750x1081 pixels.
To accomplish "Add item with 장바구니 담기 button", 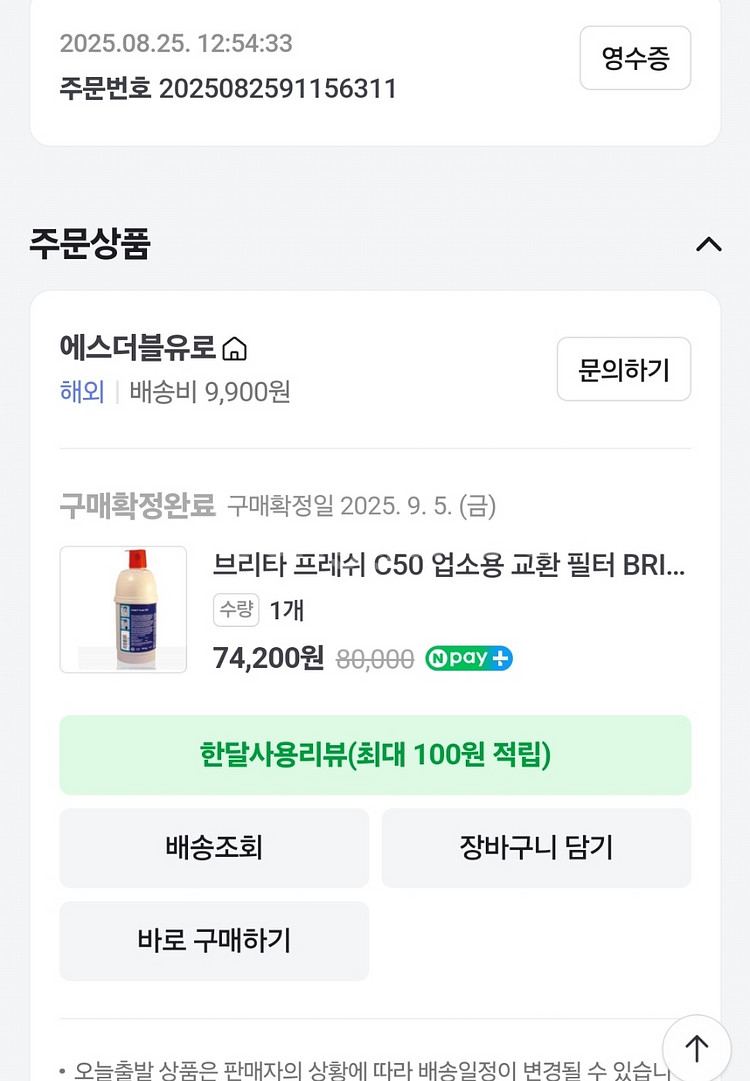I will coord(536,848).
